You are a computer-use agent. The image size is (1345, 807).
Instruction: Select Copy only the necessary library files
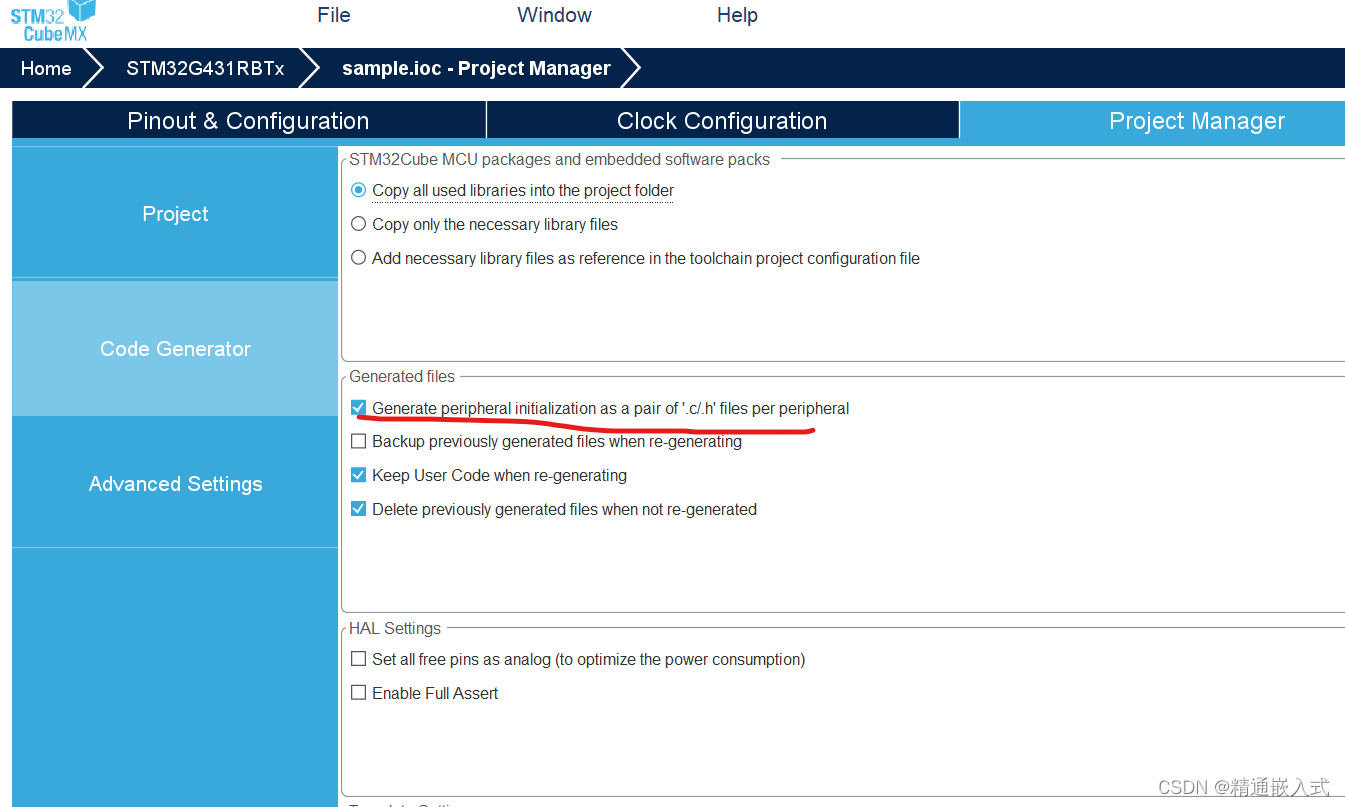(359, 224)
